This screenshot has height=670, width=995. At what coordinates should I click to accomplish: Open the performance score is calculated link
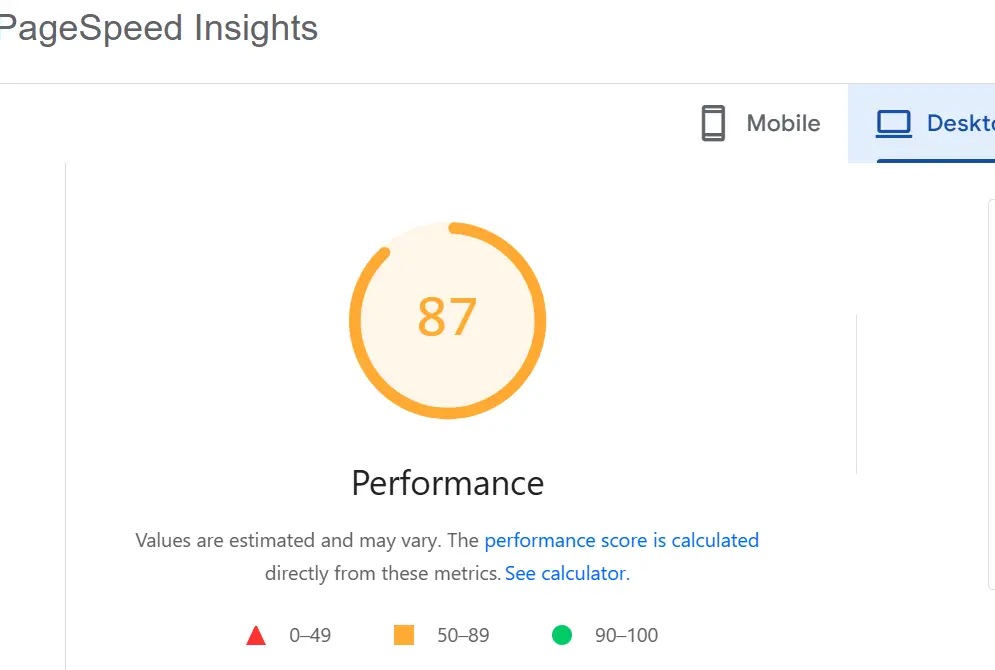(x=622, y=540)
